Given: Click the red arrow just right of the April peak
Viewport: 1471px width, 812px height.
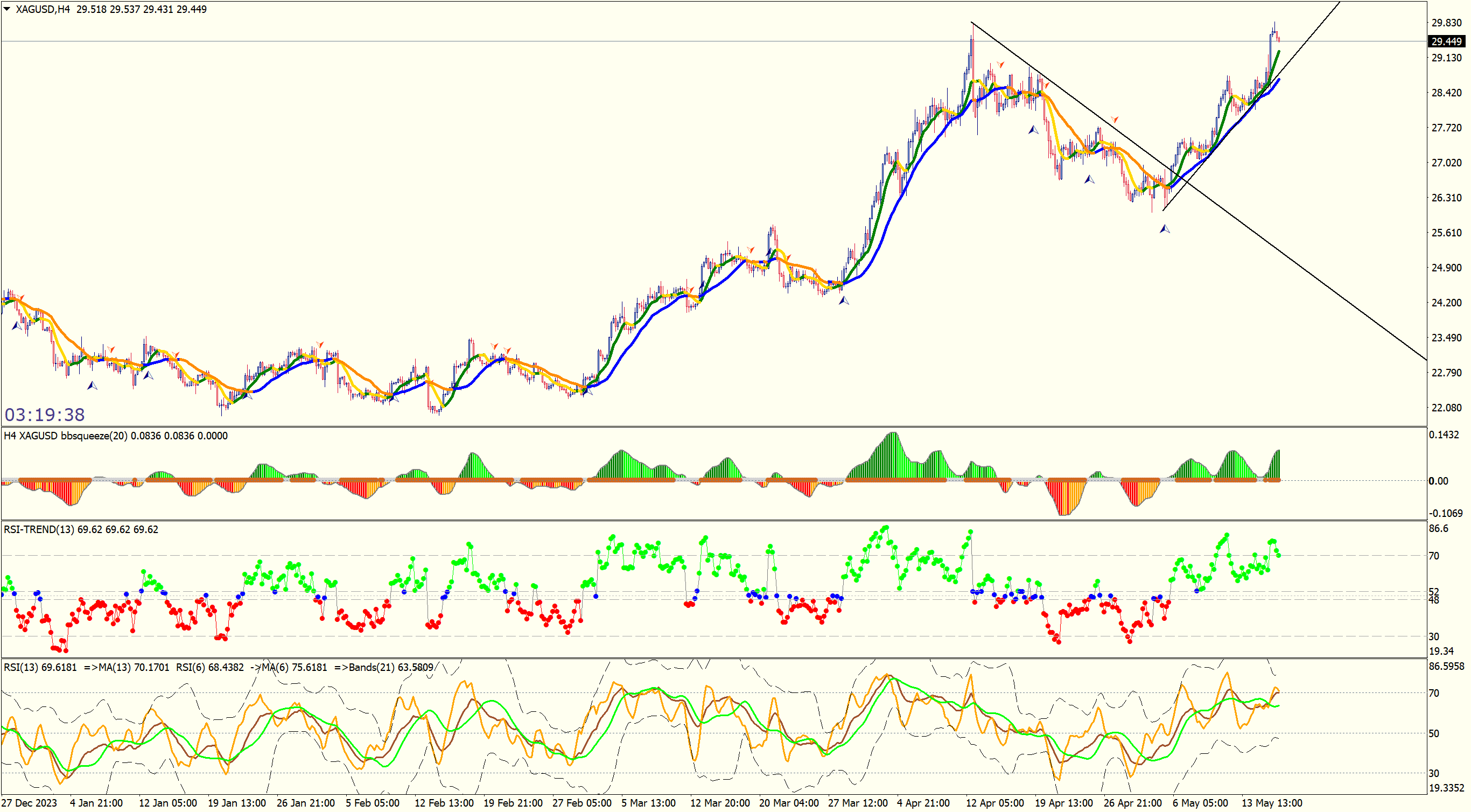Looking at the screenshot, I should 1000,65.
